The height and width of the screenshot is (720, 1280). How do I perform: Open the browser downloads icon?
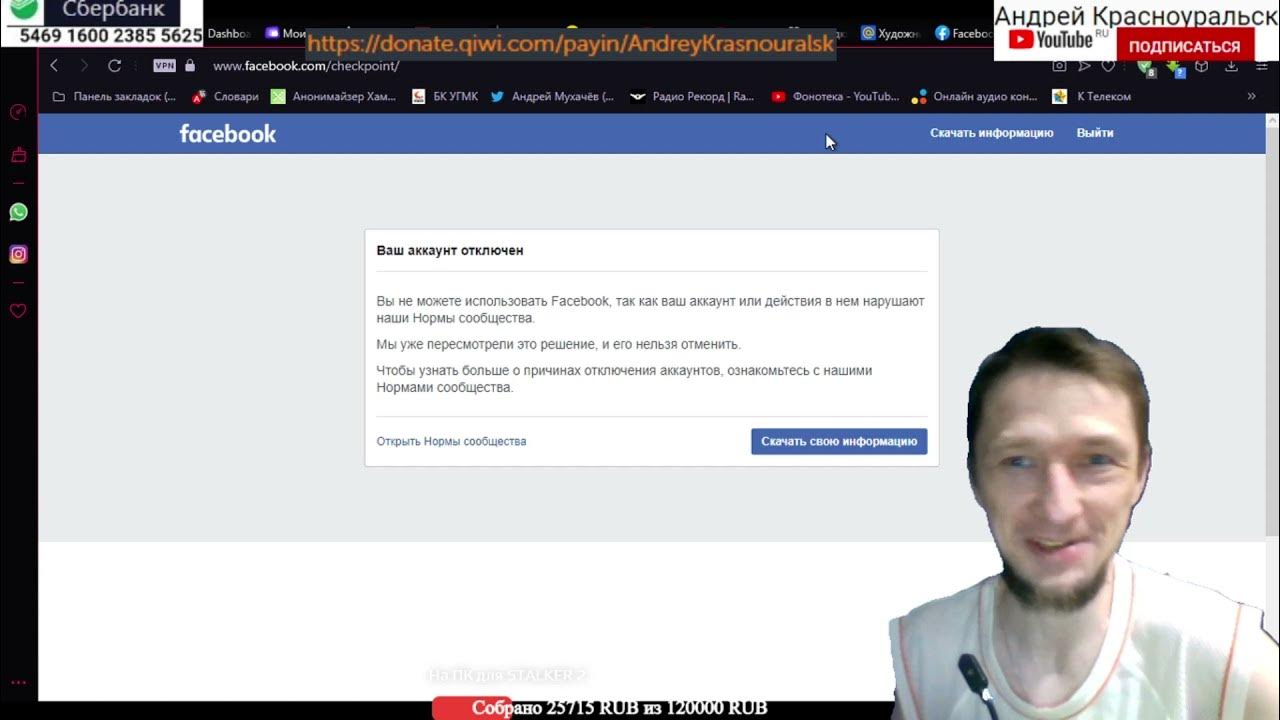coord(1232,67)
